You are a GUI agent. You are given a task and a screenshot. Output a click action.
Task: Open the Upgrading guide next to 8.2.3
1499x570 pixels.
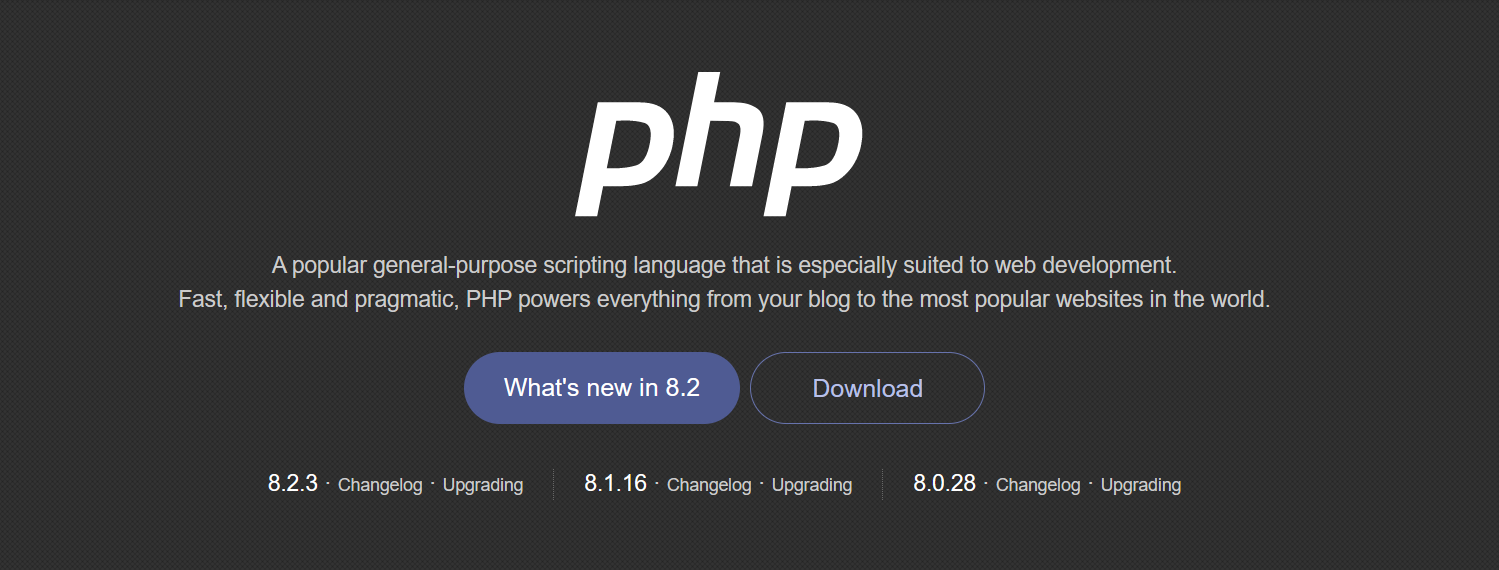pyautogui.click(x=483, y=485)
